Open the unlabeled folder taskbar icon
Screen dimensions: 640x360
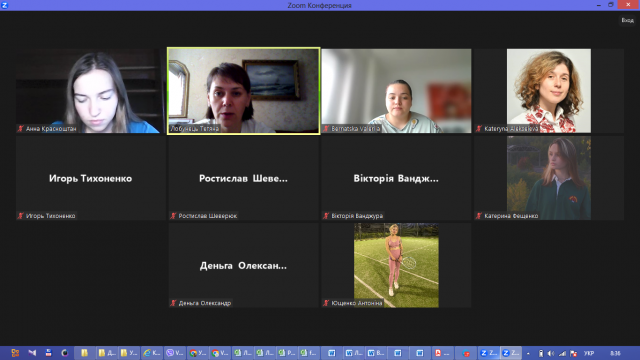coord(84,353)
